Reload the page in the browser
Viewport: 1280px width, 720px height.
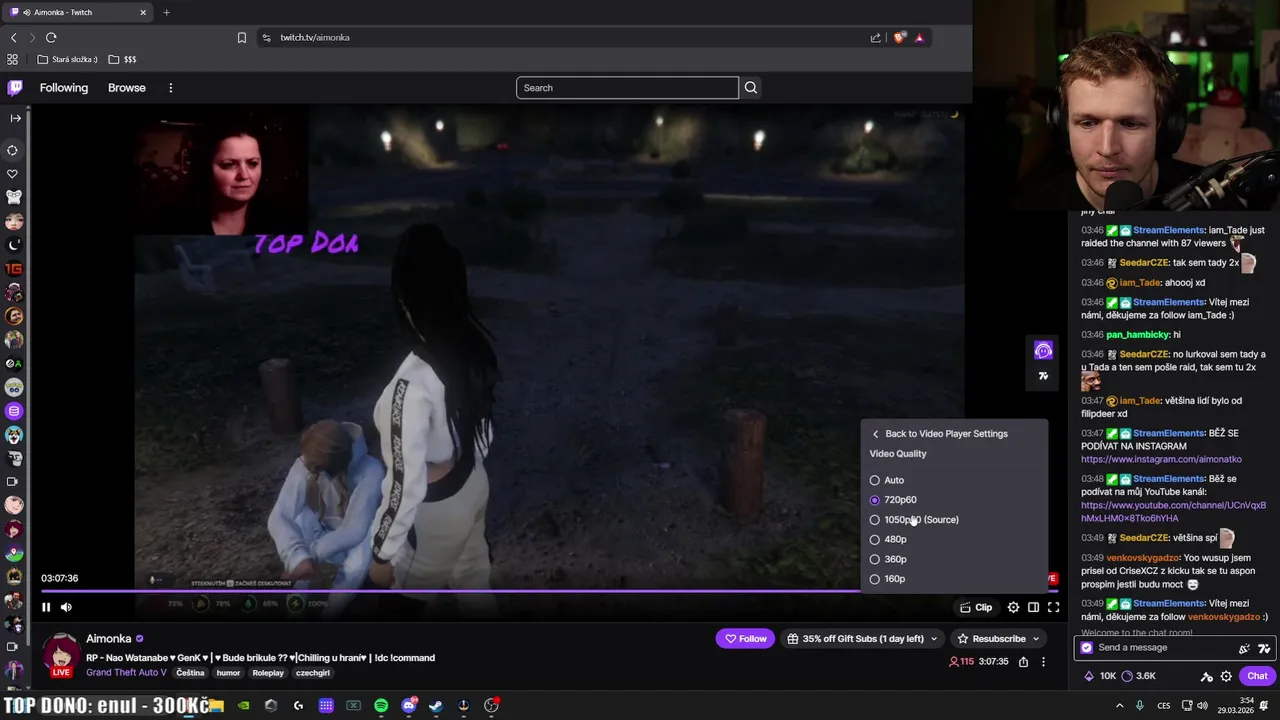coord(51,37)
